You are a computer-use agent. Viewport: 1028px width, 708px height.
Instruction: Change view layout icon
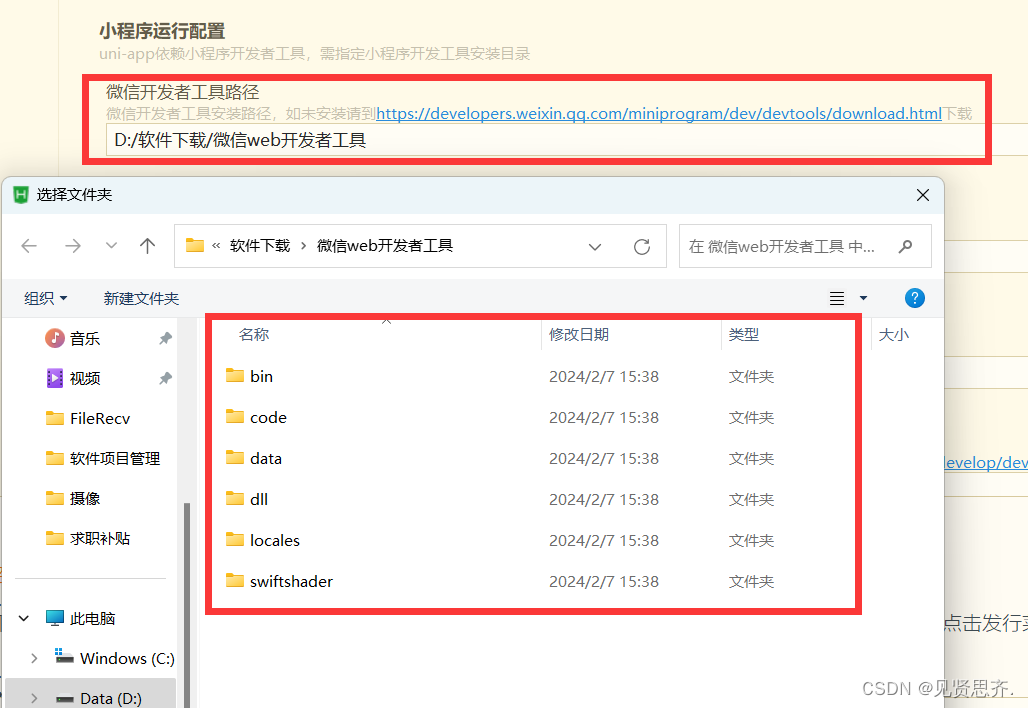[x=837, y=298]
